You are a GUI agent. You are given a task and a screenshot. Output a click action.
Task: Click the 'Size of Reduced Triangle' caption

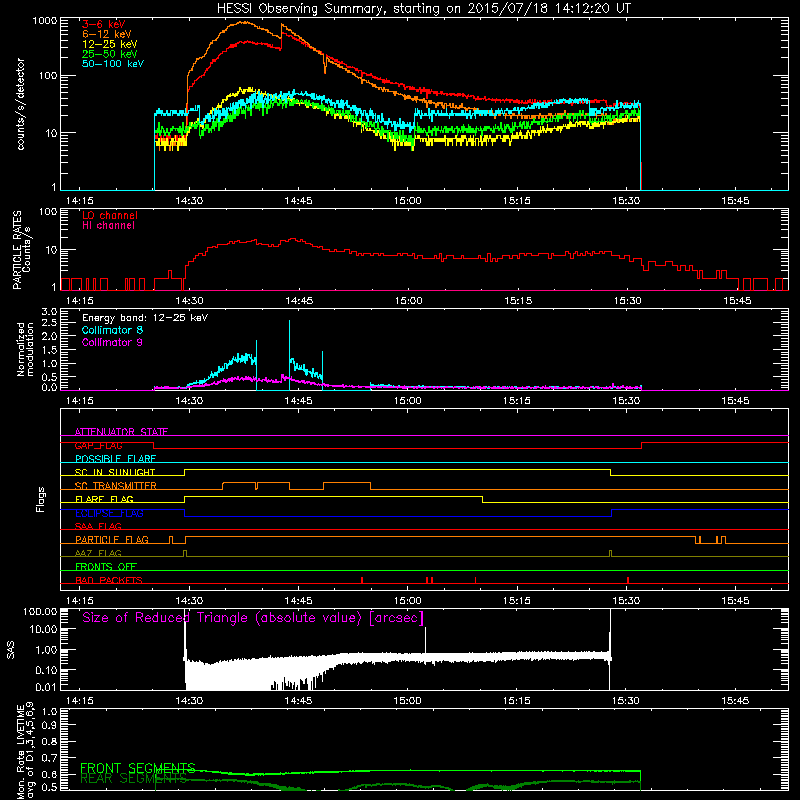point(253,618)
